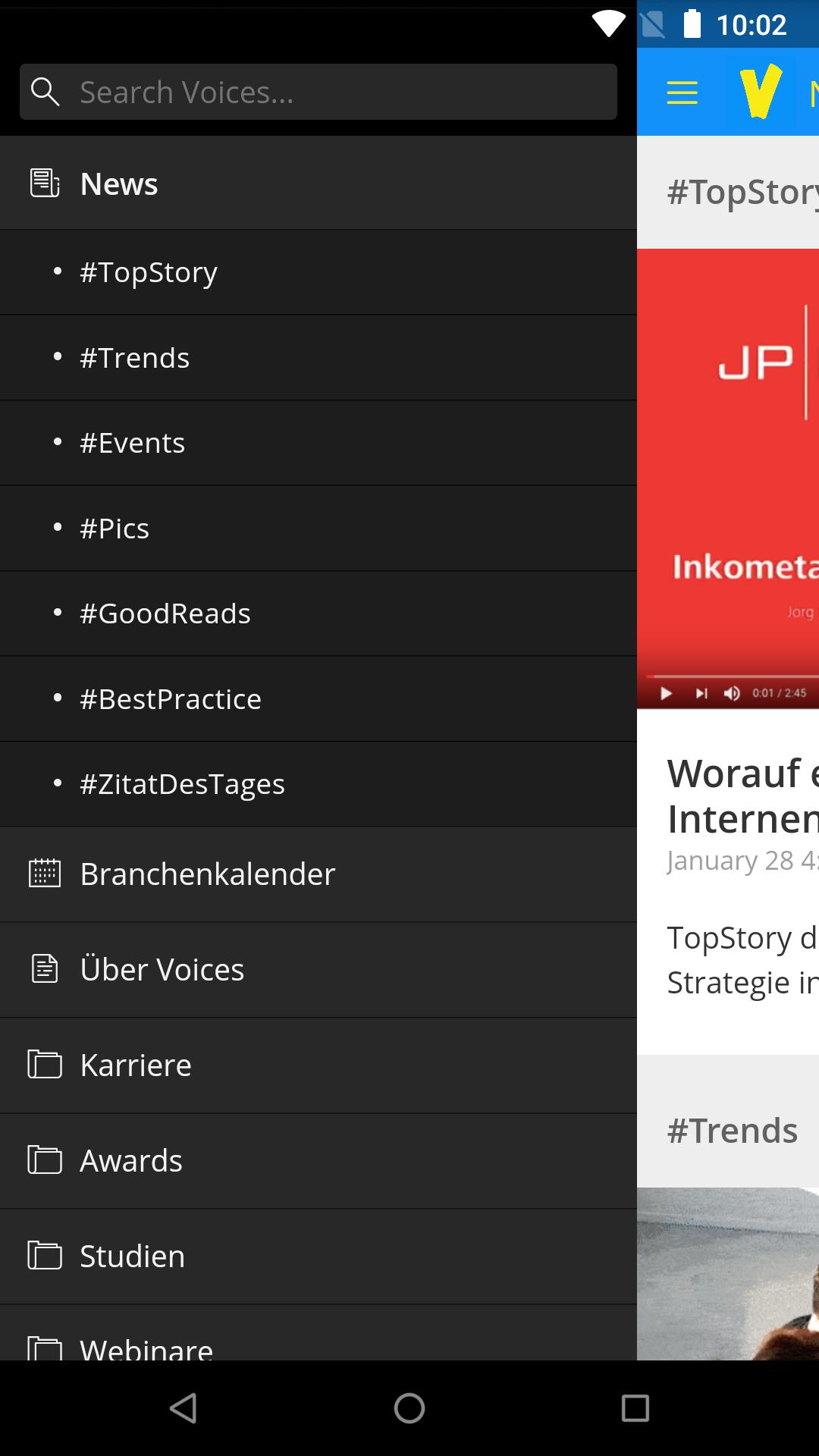Select #GoodReads in the drawer
This screenshot has height=1456, width=819.
click(x=318, y=613)
